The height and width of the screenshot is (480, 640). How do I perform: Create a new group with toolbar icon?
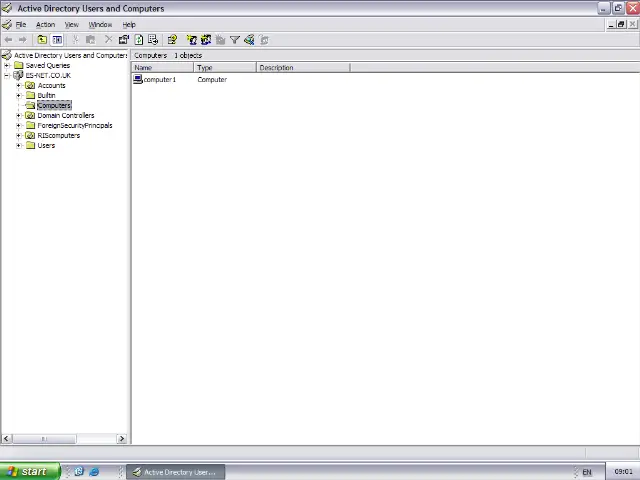click(x=206, y=40)
